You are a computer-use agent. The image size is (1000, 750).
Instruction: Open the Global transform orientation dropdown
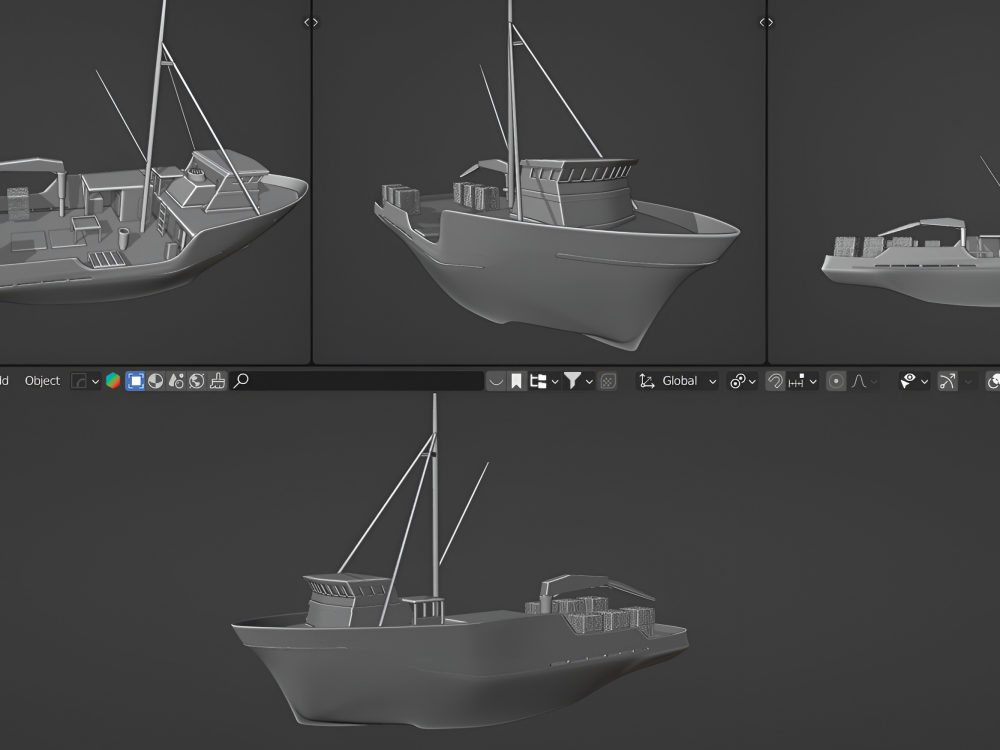point(678,381)
